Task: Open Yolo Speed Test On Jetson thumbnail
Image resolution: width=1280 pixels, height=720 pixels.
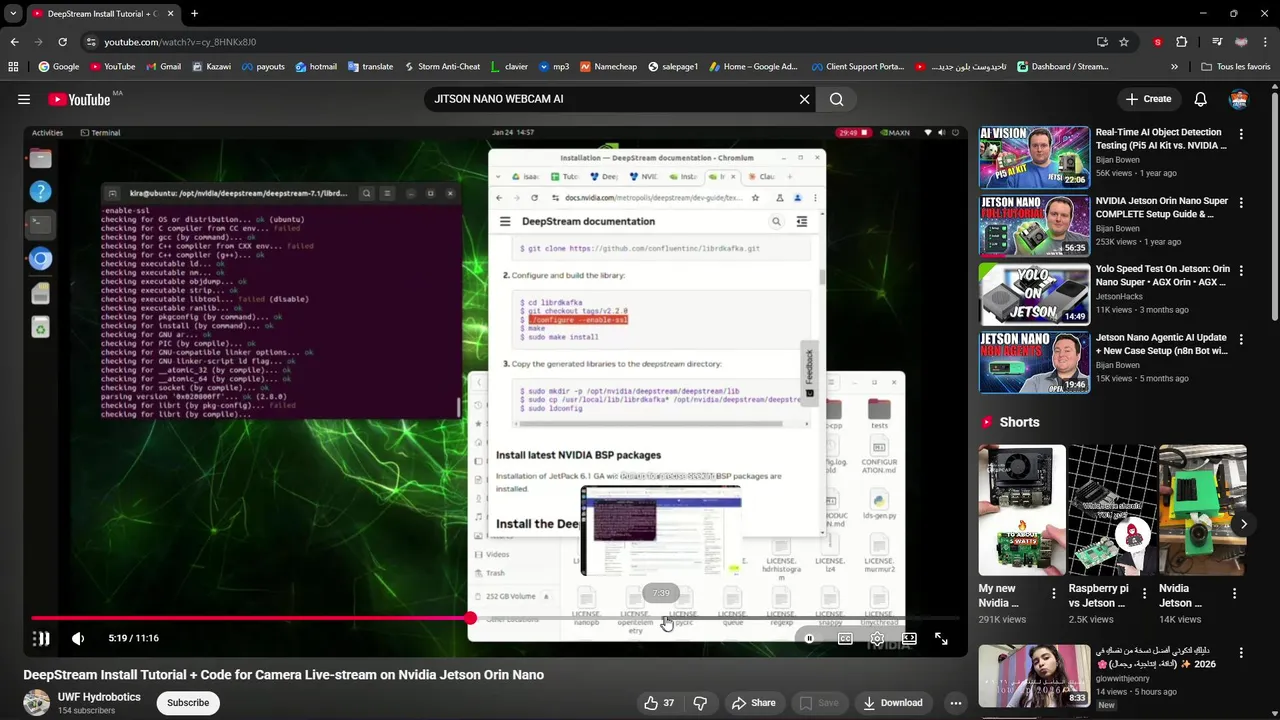Action: (1034, 294)
